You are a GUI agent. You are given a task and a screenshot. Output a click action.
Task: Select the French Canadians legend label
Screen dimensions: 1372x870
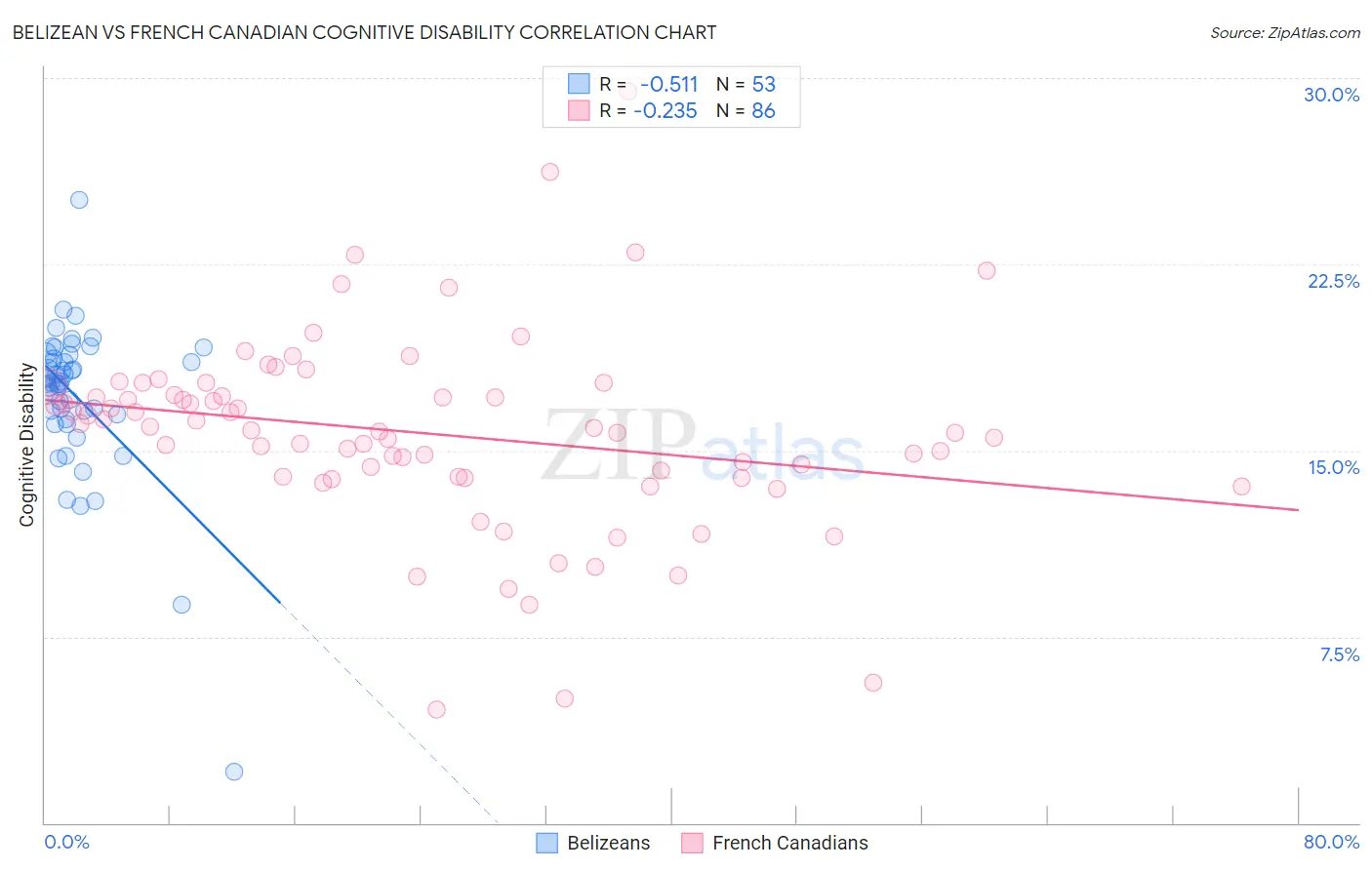tap(790, 843)
